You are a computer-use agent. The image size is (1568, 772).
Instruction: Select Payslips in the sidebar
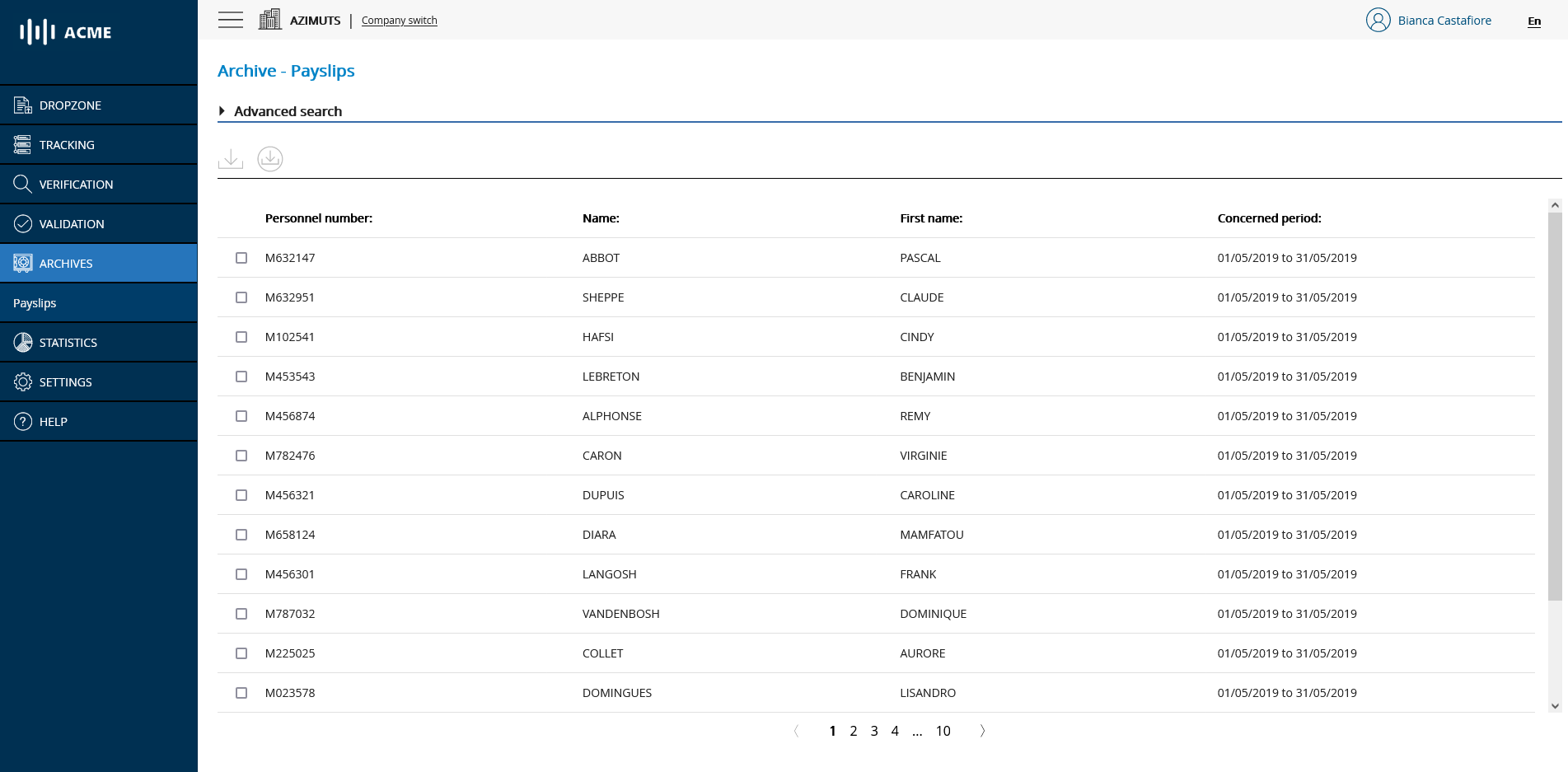click(x=35, y=302)
